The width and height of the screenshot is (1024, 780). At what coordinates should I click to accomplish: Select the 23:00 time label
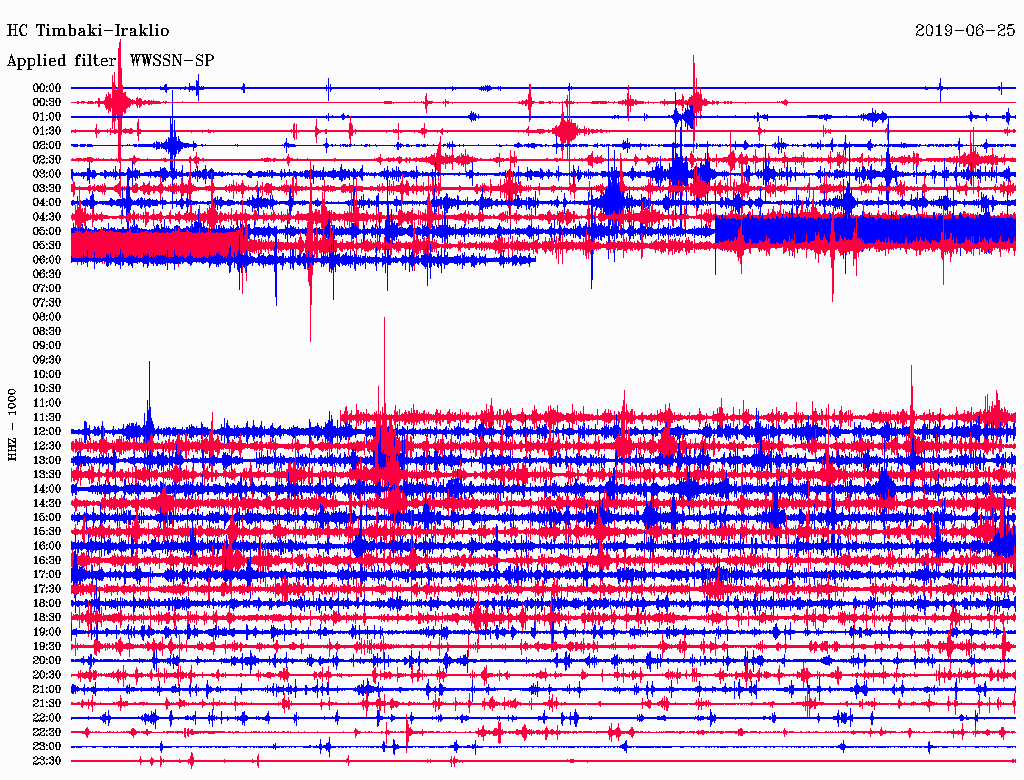pos(47,747)
